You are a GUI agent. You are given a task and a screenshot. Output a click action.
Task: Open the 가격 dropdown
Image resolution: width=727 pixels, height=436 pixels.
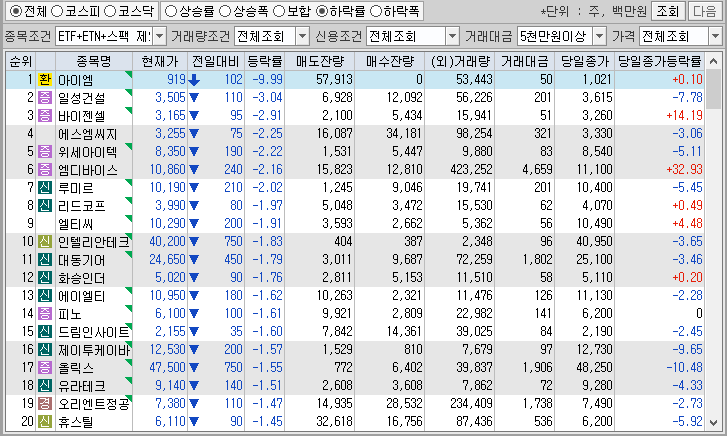click(x=715, y=36)
